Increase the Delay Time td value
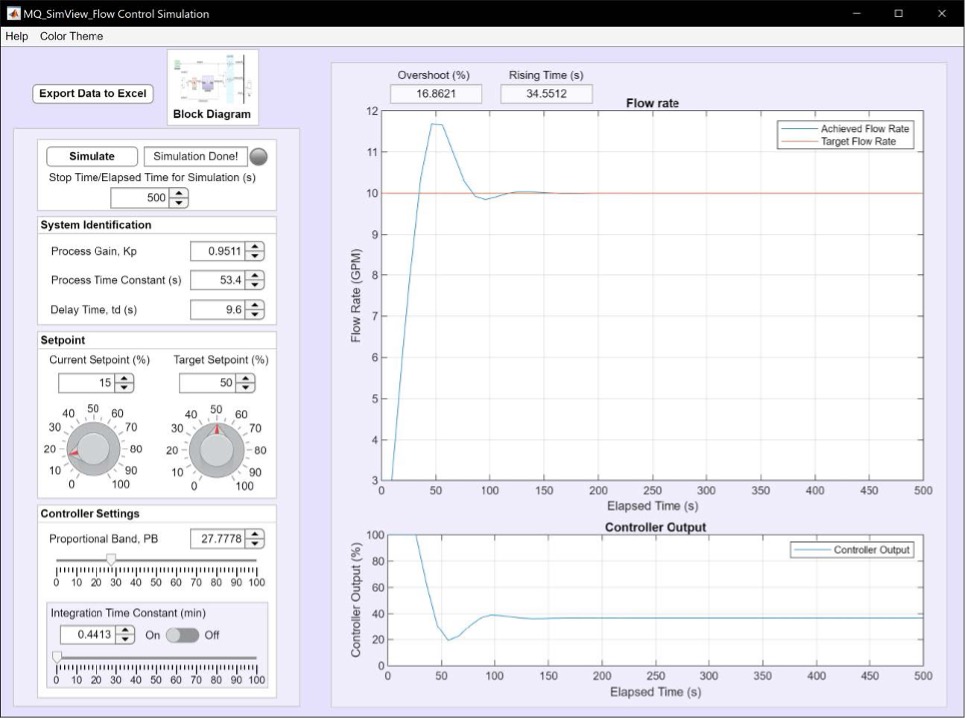The image size is (967, 721). pos(255,305)
